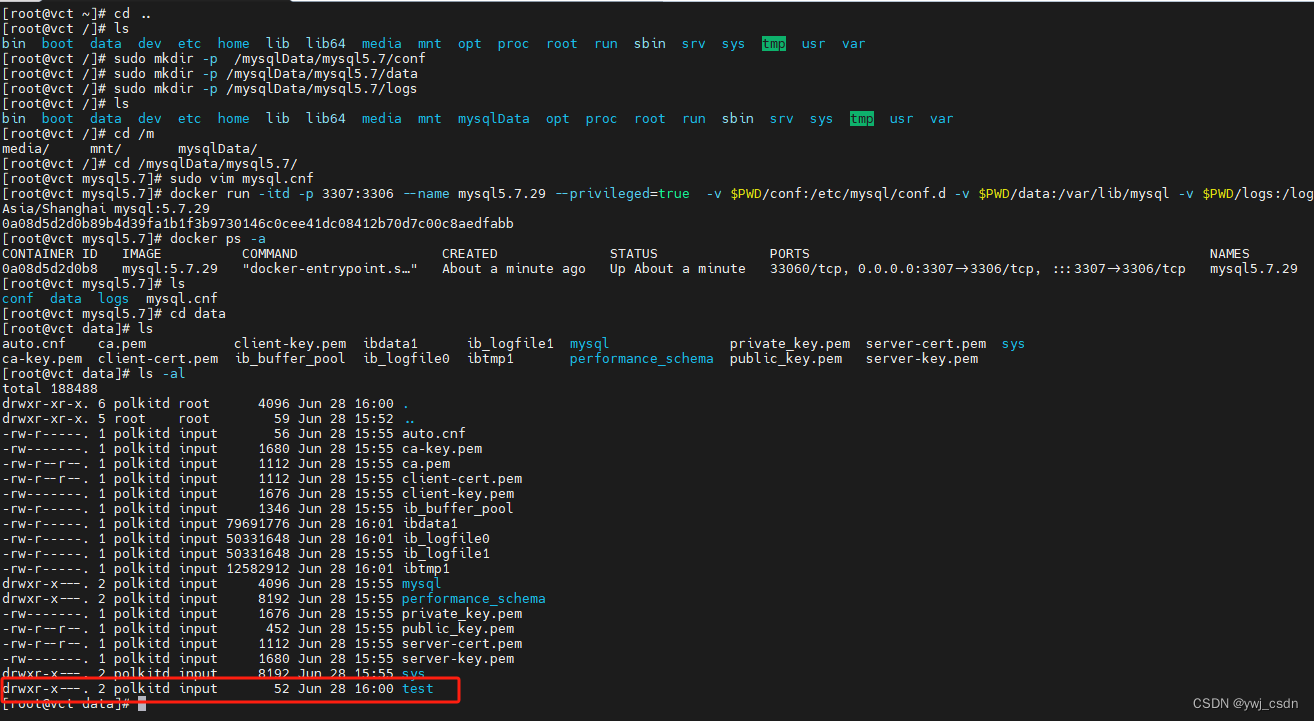Select 'ibtmp1' in the ls -al long listing
This screenshot has height=721, width=1314.
426,569
